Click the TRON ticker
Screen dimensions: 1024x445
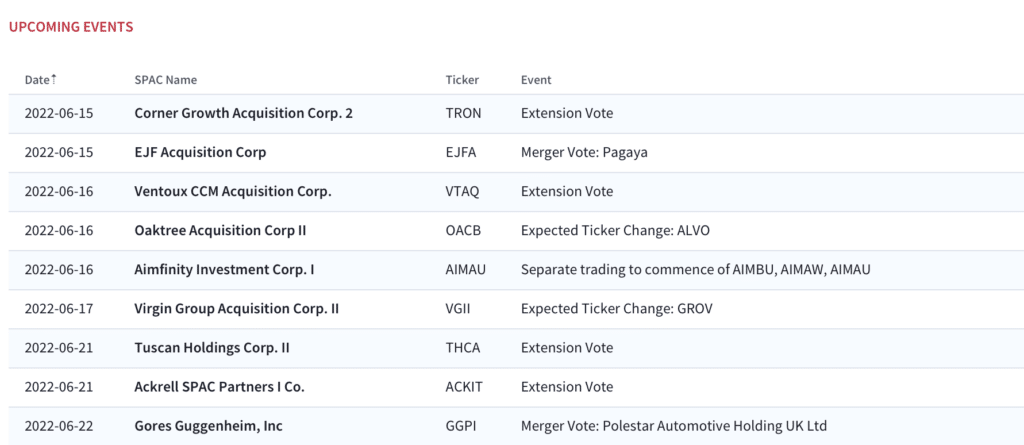(x=463, y=113)
